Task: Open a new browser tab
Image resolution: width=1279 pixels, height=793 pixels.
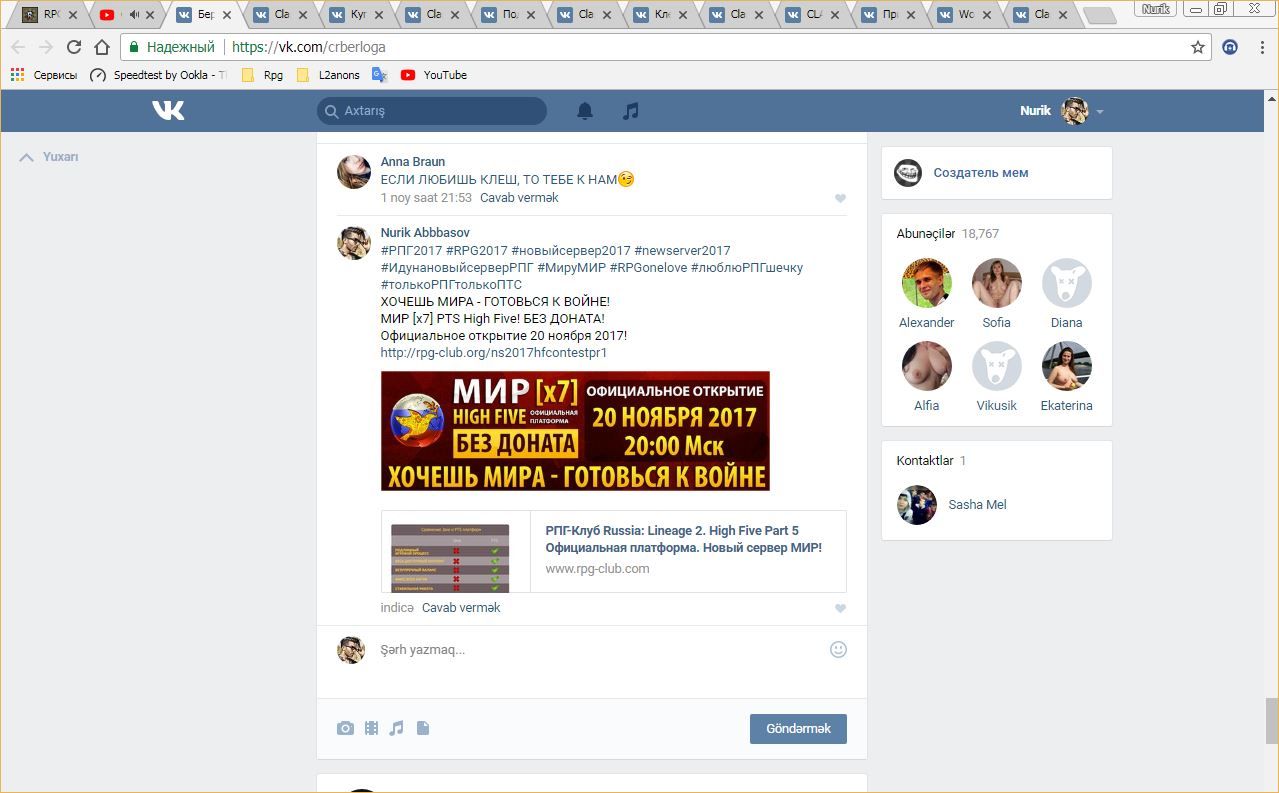Action: tap(1099, 16)
